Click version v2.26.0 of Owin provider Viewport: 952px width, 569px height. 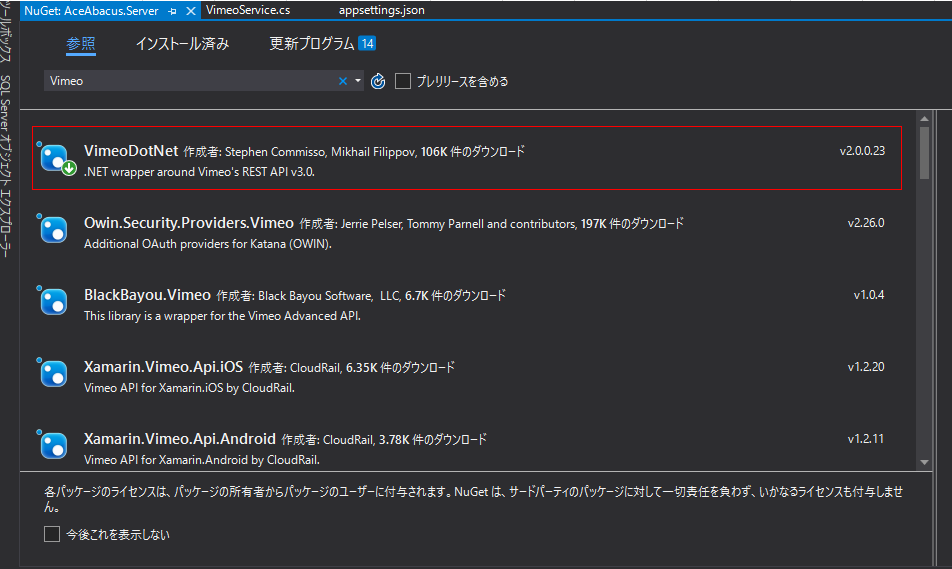(x=866, y=223)
